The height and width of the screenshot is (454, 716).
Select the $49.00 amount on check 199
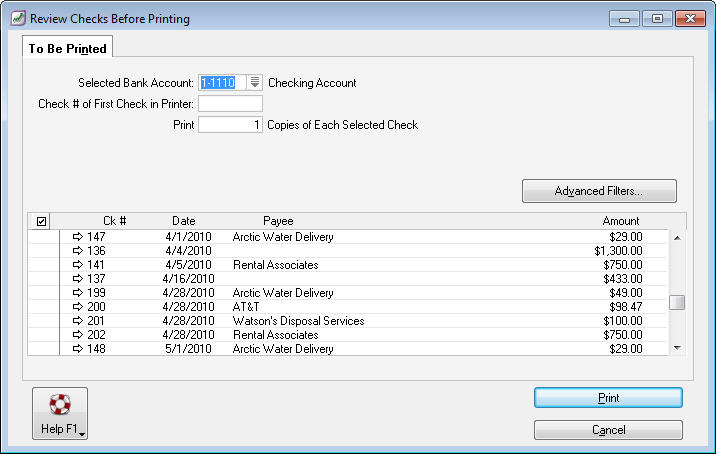coord(626,293)
